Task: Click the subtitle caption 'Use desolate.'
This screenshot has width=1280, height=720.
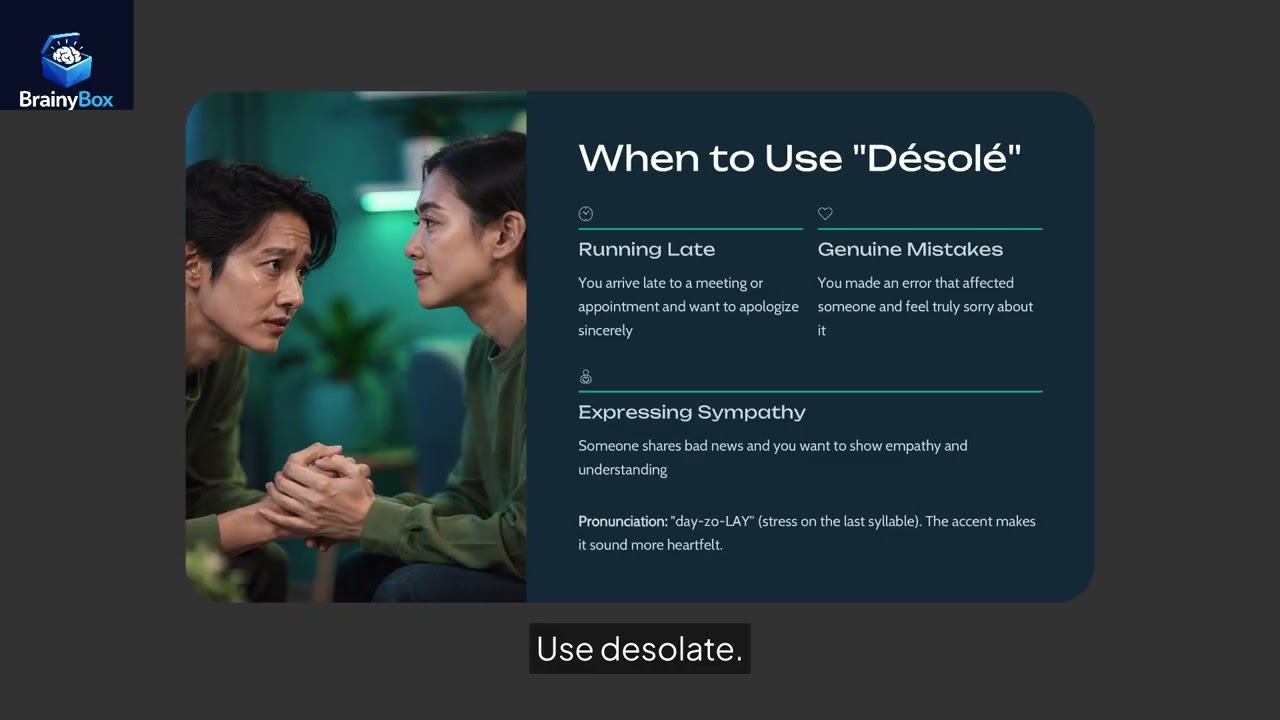Action: click(640, 649)
